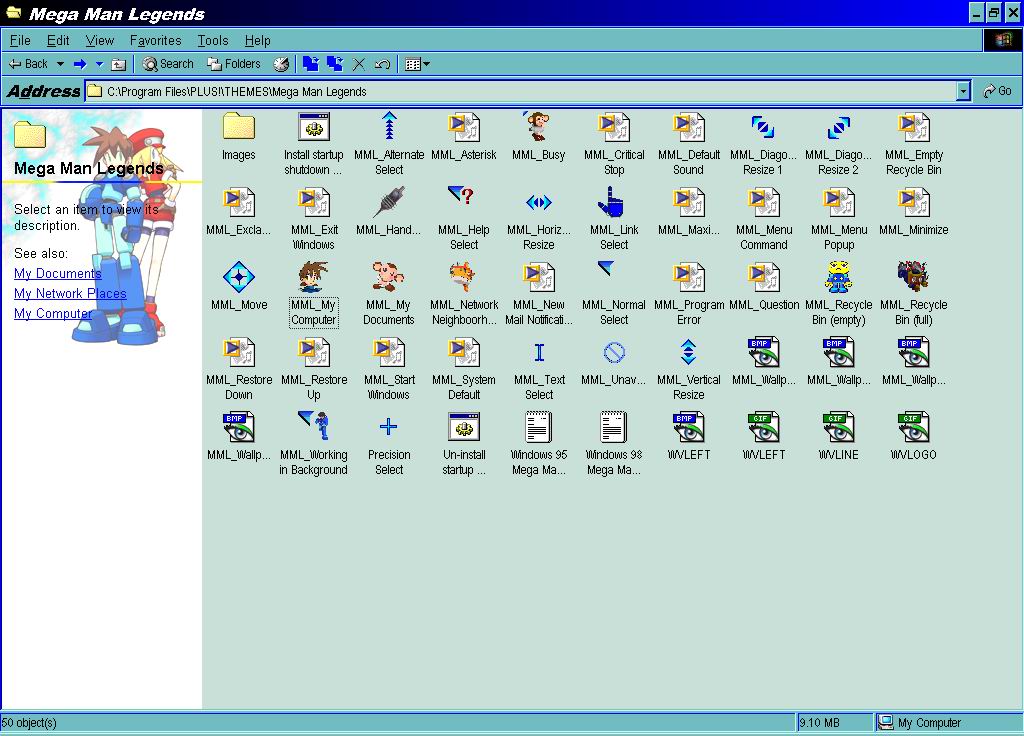Select the MML_Diago... Resize 2 cursor
This screenshot has width=1024, height=736.
(839, 144)
